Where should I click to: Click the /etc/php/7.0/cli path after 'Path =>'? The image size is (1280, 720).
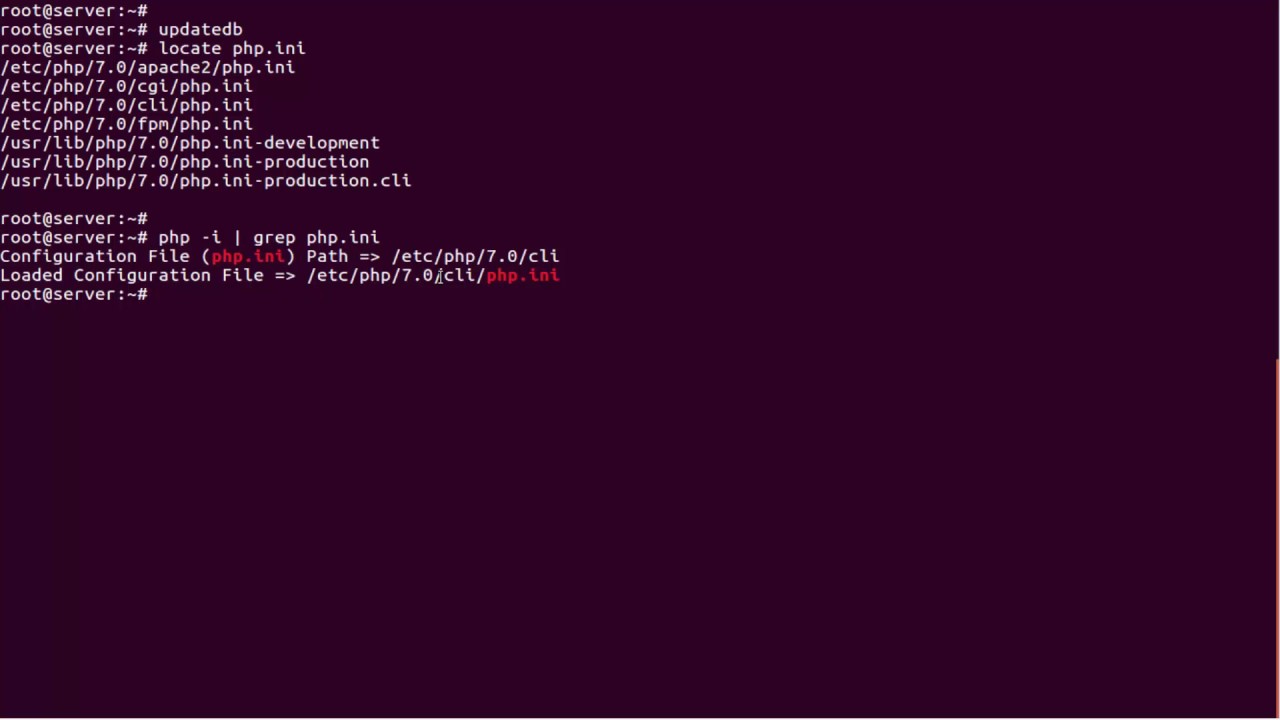pyautogui.click(x=475, y=256)
